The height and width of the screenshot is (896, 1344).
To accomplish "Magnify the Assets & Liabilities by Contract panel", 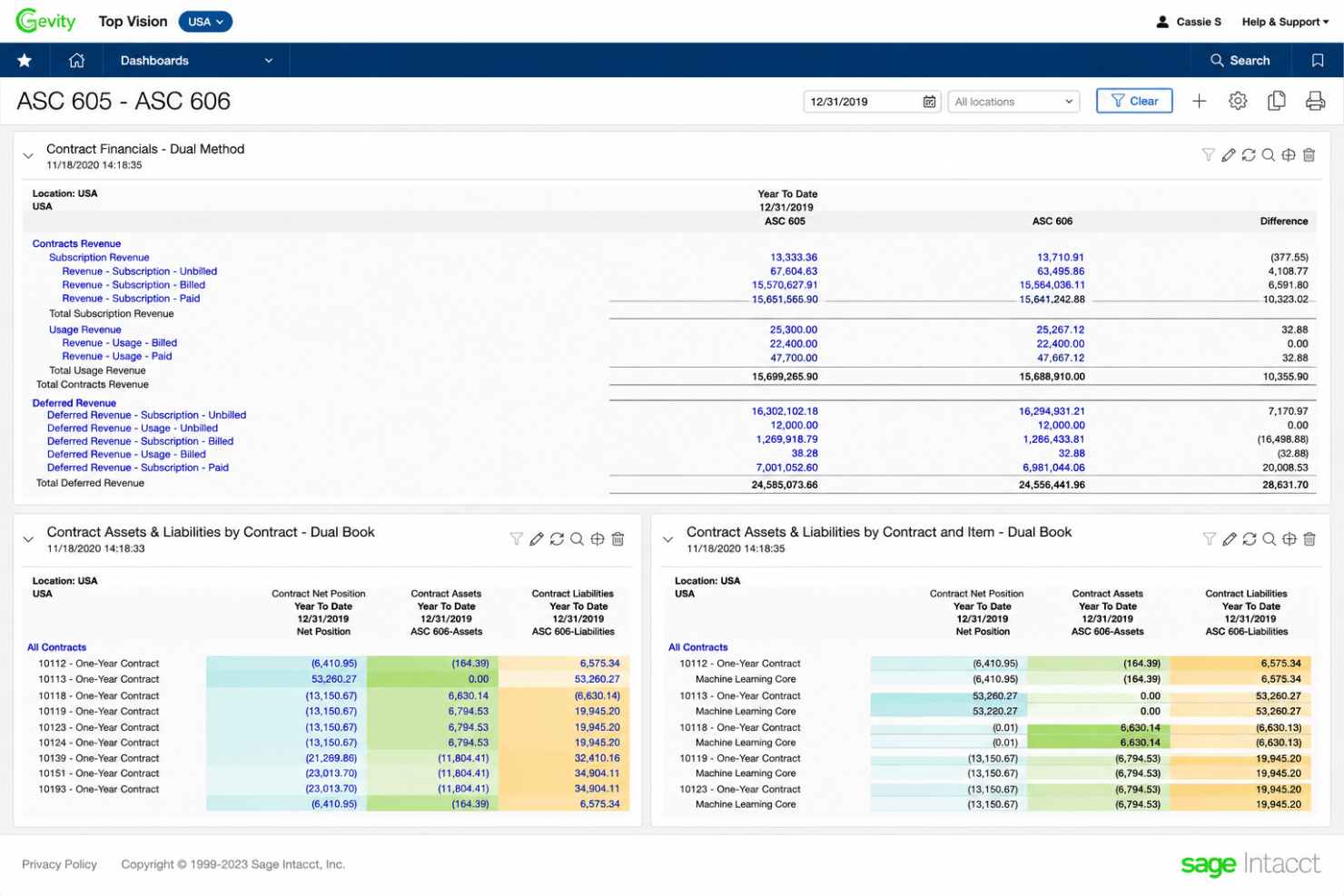I will pos(577,539).
